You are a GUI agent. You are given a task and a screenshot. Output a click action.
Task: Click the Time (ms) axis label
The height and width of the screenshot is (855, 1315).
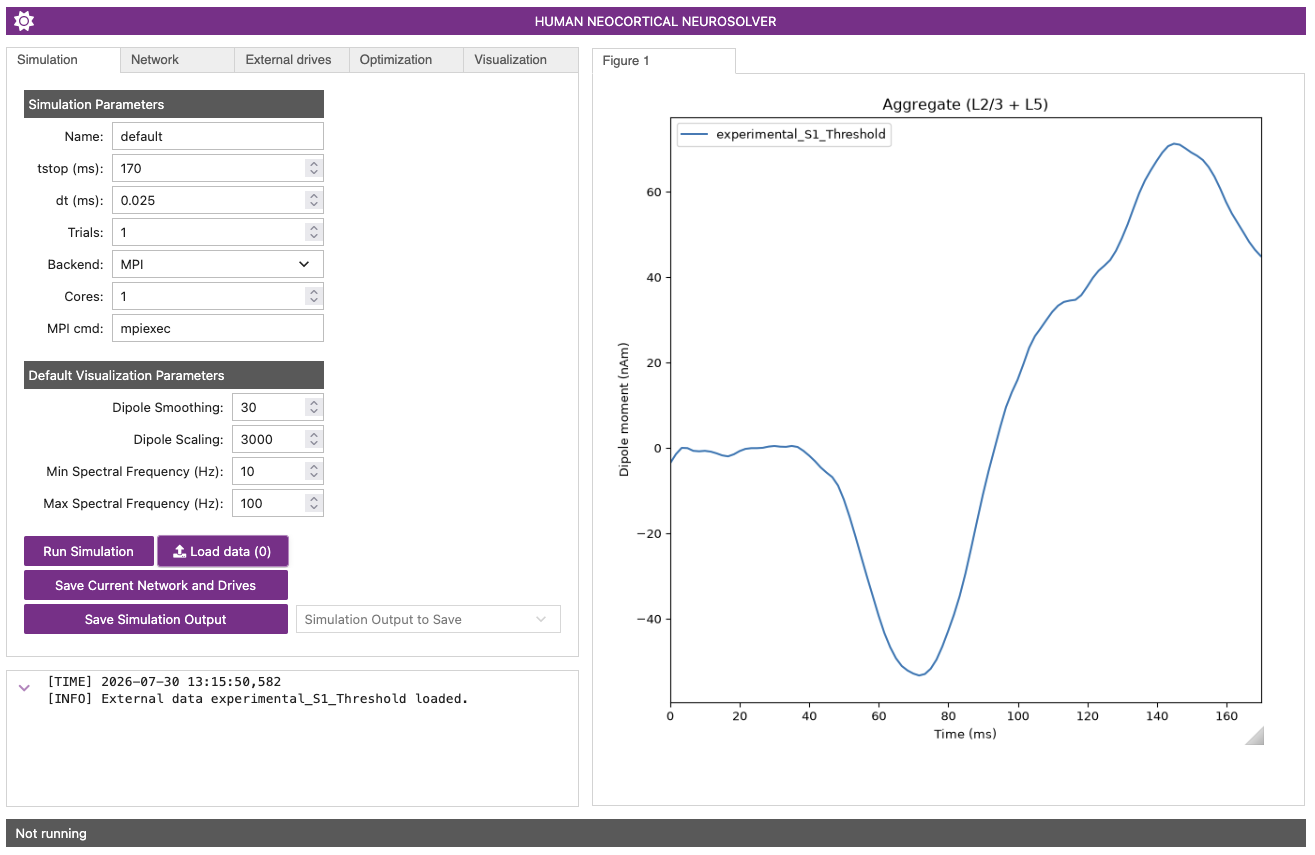[x=965, y=733]
